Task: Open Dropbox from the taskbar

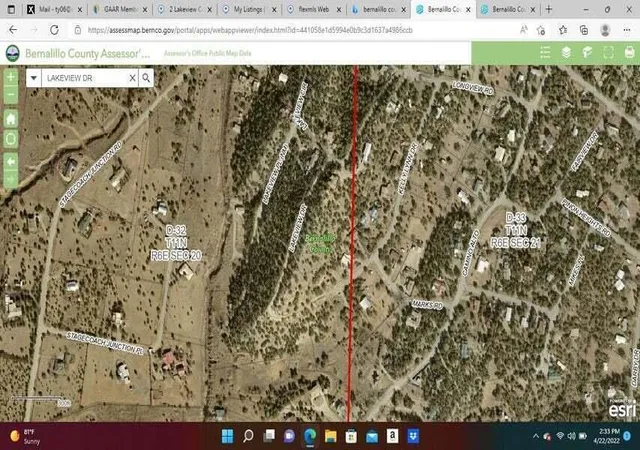Action: pos(413,436)
